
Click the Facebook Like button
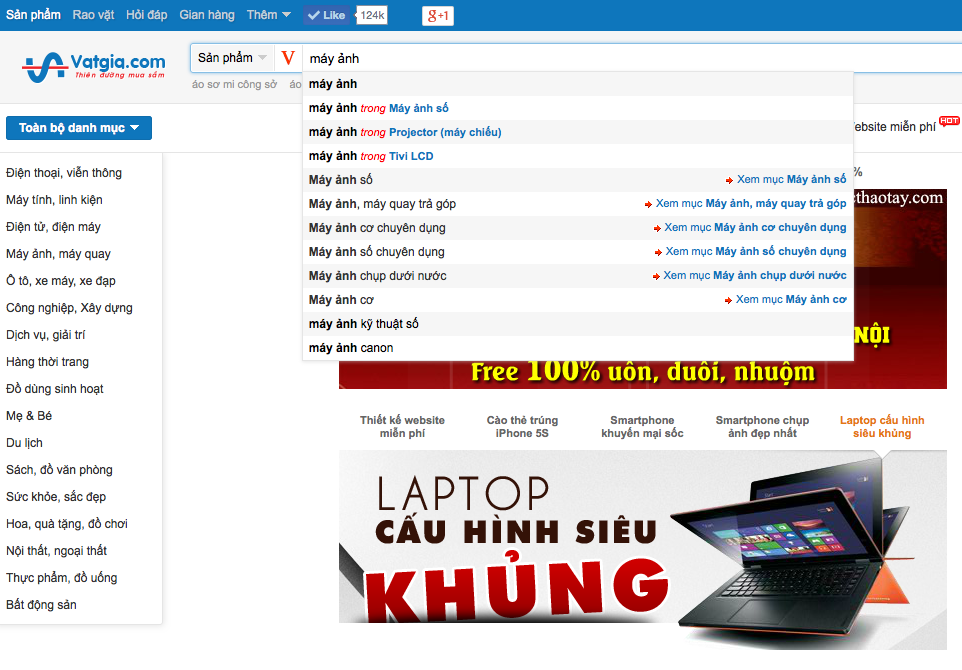[326, 15]
